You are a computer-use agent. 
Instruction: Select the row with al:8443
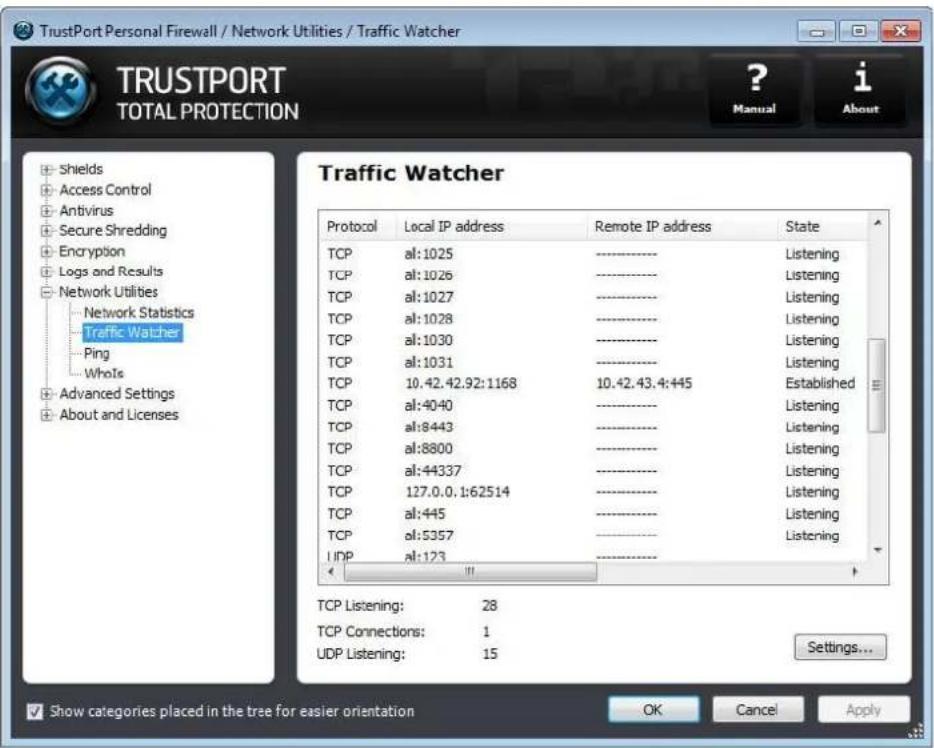pyautogui.click(x=593, y=427)
